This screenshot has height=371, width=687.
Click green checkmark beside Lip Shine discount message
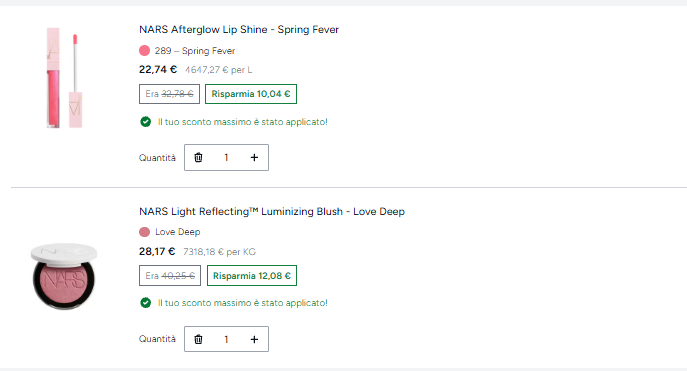click(145, 122)
